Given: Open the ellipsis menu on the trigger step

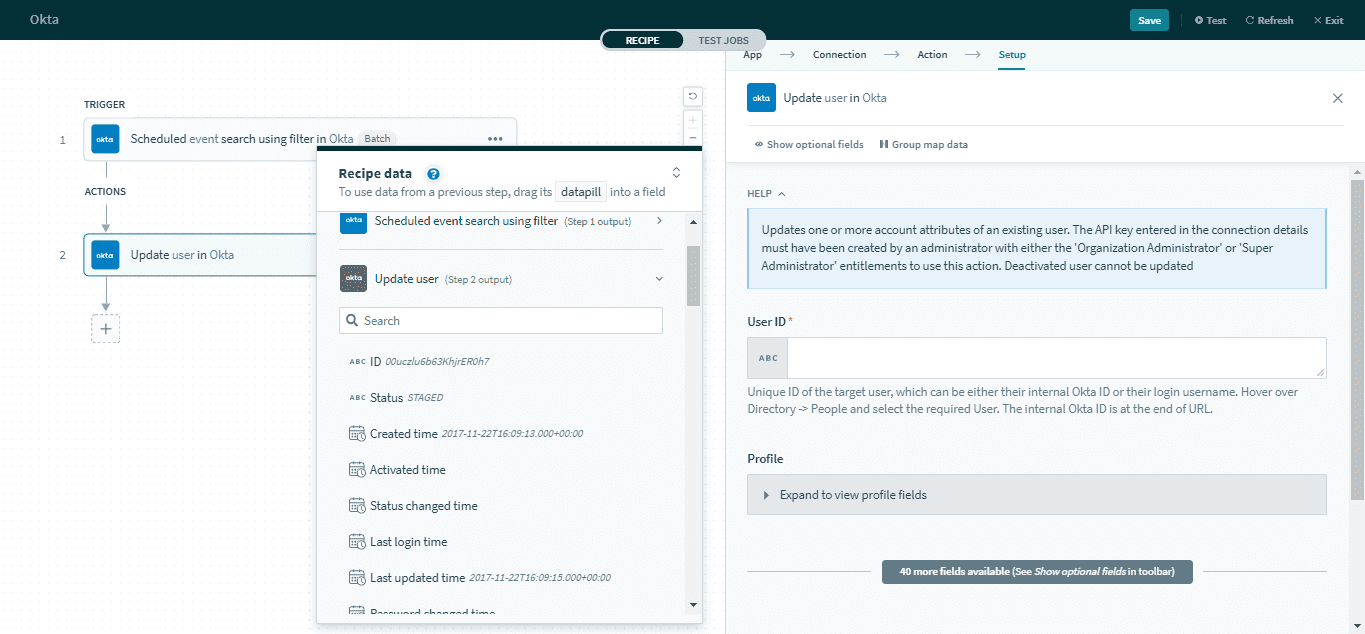Looking at the screenshot, I should pos(495,139).
